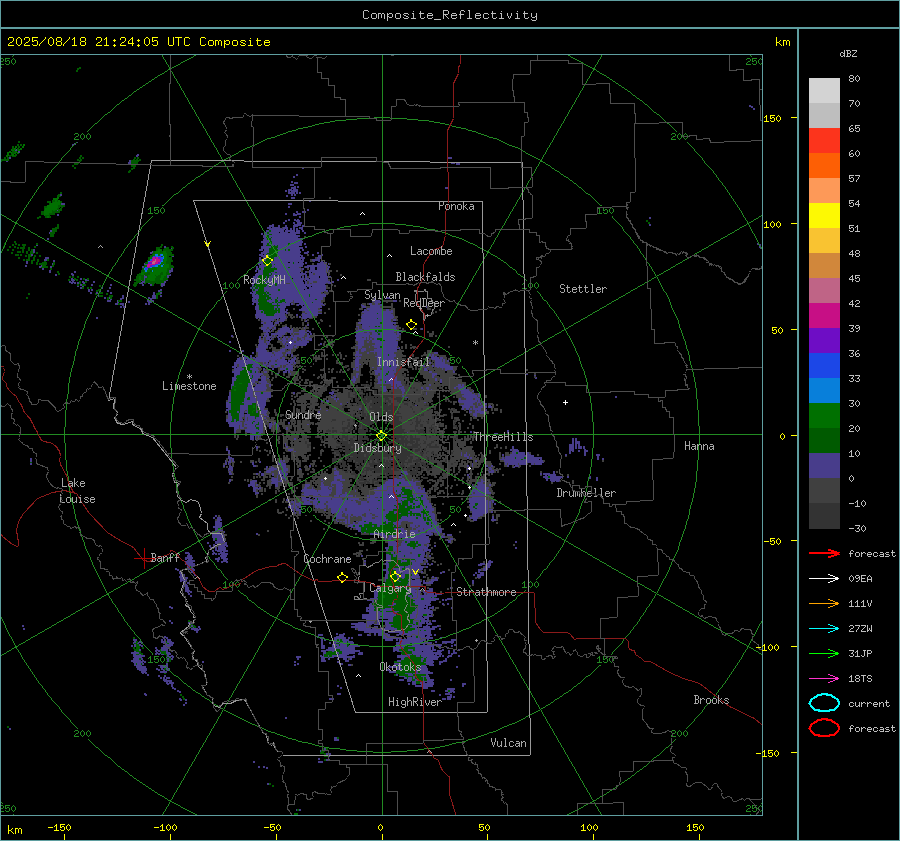Select the light blue 30-33 dBZ swatch

[824, 391]
